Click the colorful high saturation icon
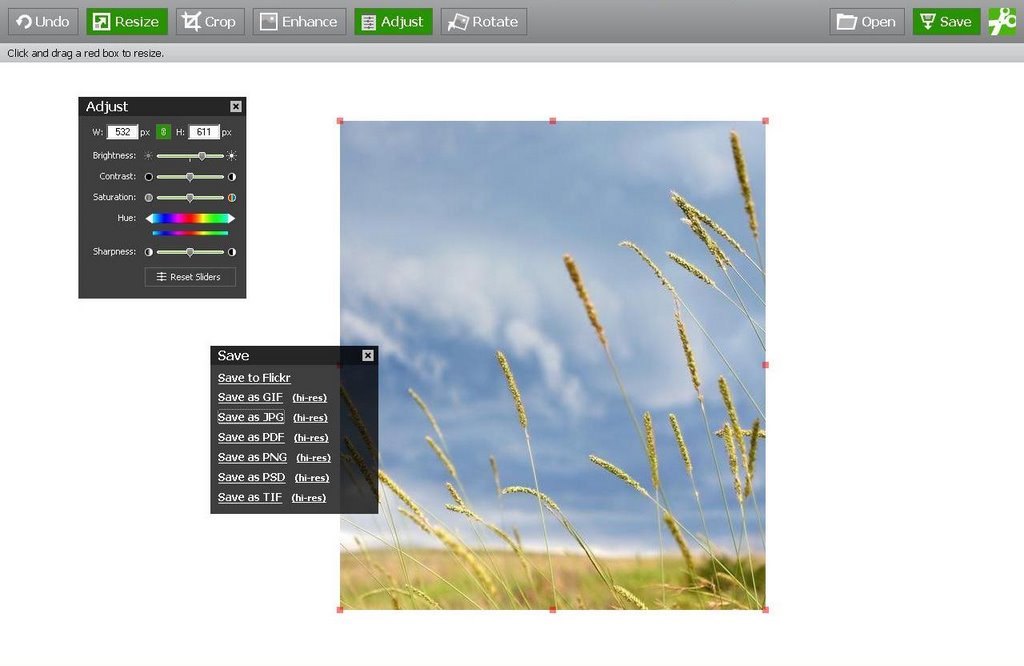 click(x=231, y=197)
